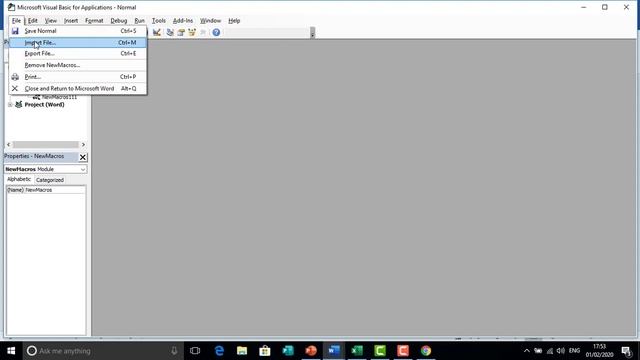Viewport: 640px width, 360px height.
Task: Click the toolbar options overflow arrow
Action: coord(312,33)
